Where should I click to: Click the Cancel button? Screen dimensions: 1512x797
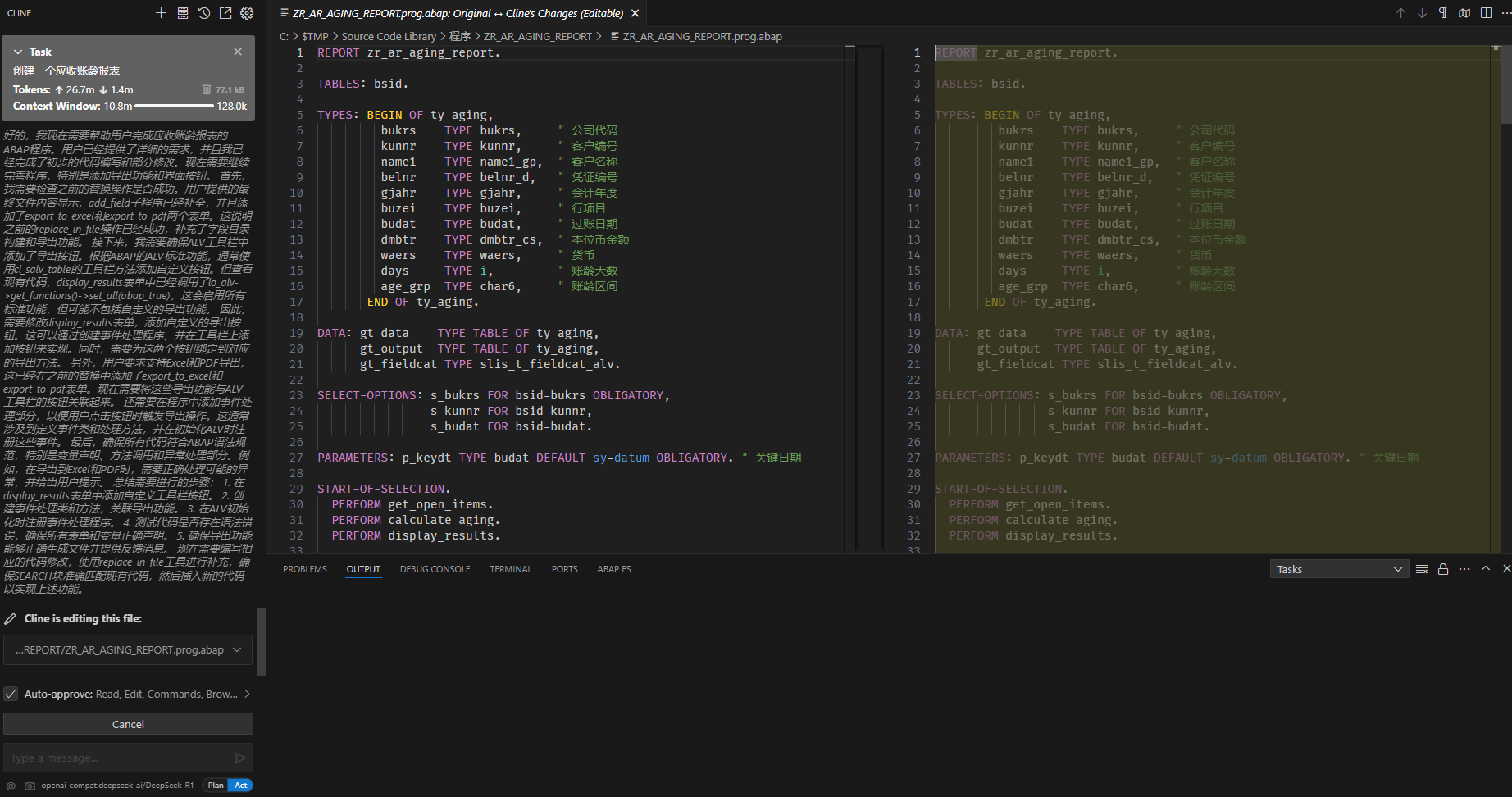coord(128,724)
